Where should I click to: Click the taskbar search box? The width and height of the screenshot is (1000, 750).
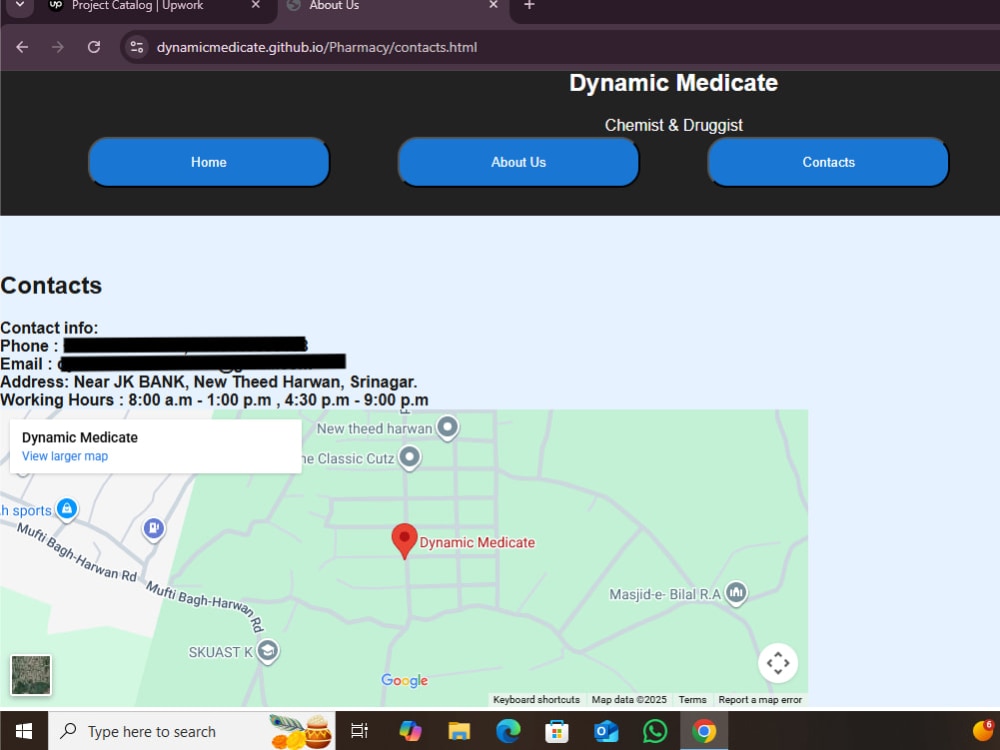pos(192,731)
